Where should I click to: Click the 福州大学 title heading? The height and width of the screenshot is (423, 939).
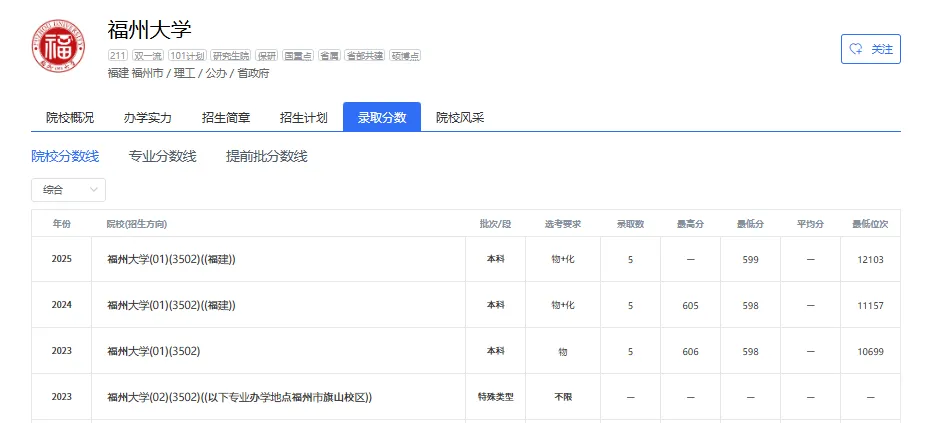point(149,29)
